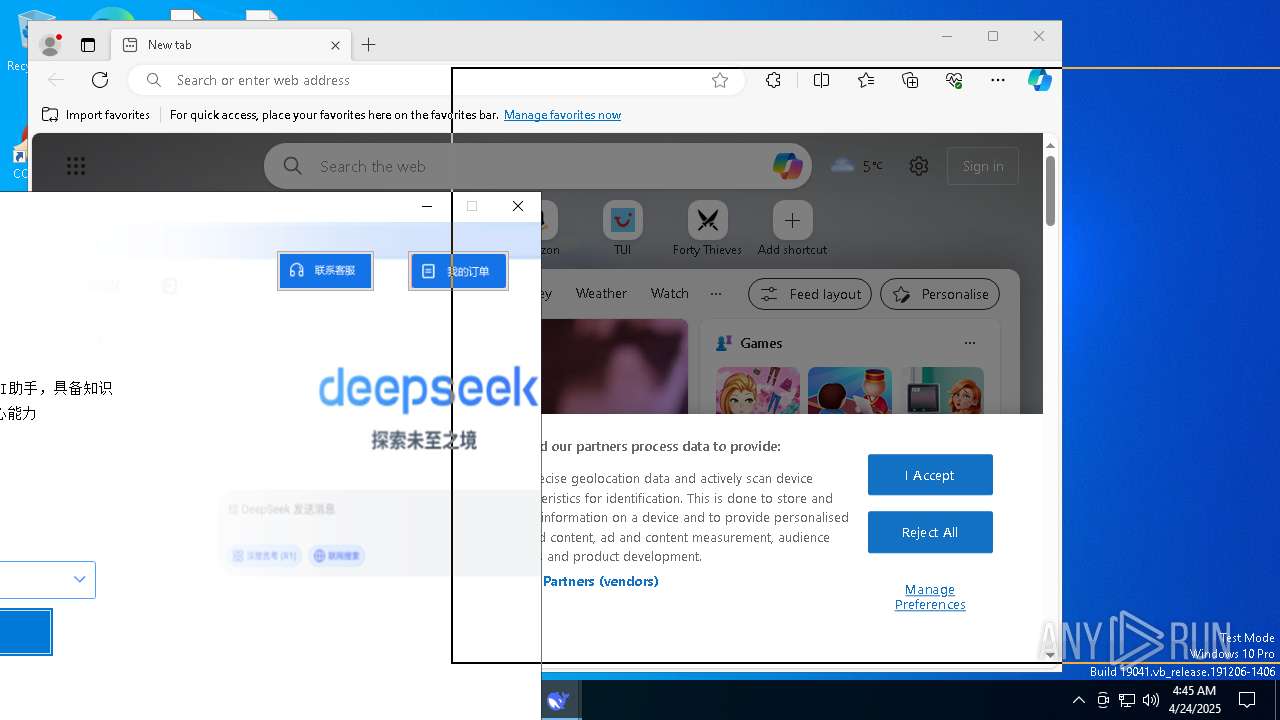Viewport: 1280px width, 720px height.
Task: Click the Edge page vertical scrollbar thumb
Action: [x=1050, y=190]
